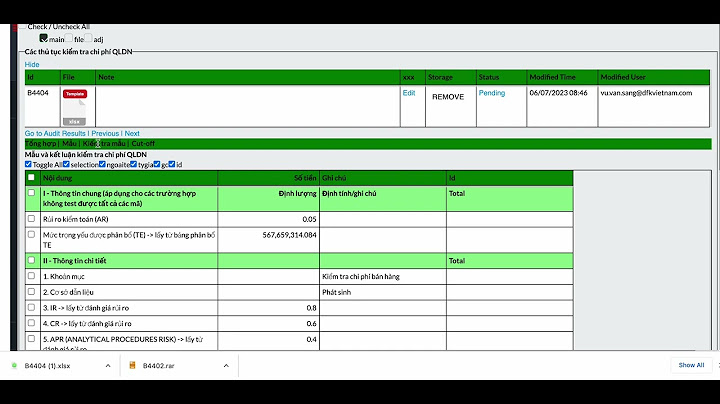720x404 pixels.
Task: Click the Ghi chú column header
Action: coord(382,178)
